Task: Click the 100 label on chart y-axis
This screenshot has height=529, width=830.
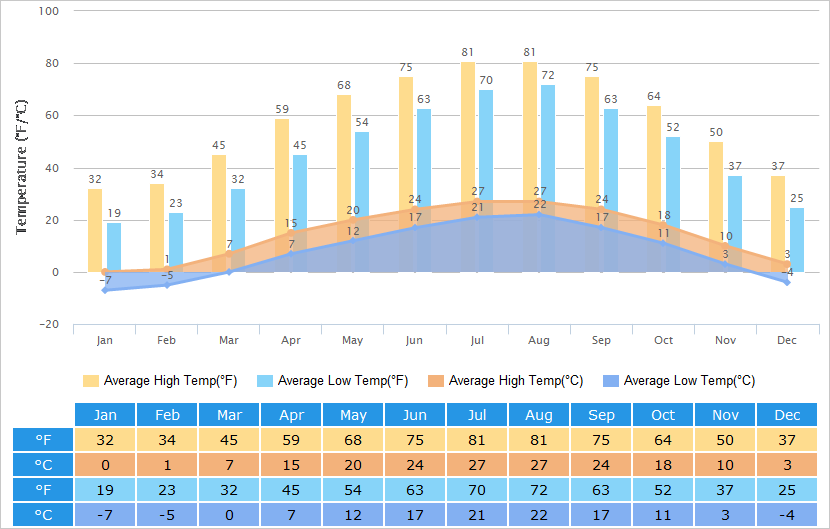Action: [x=49, y=11]
